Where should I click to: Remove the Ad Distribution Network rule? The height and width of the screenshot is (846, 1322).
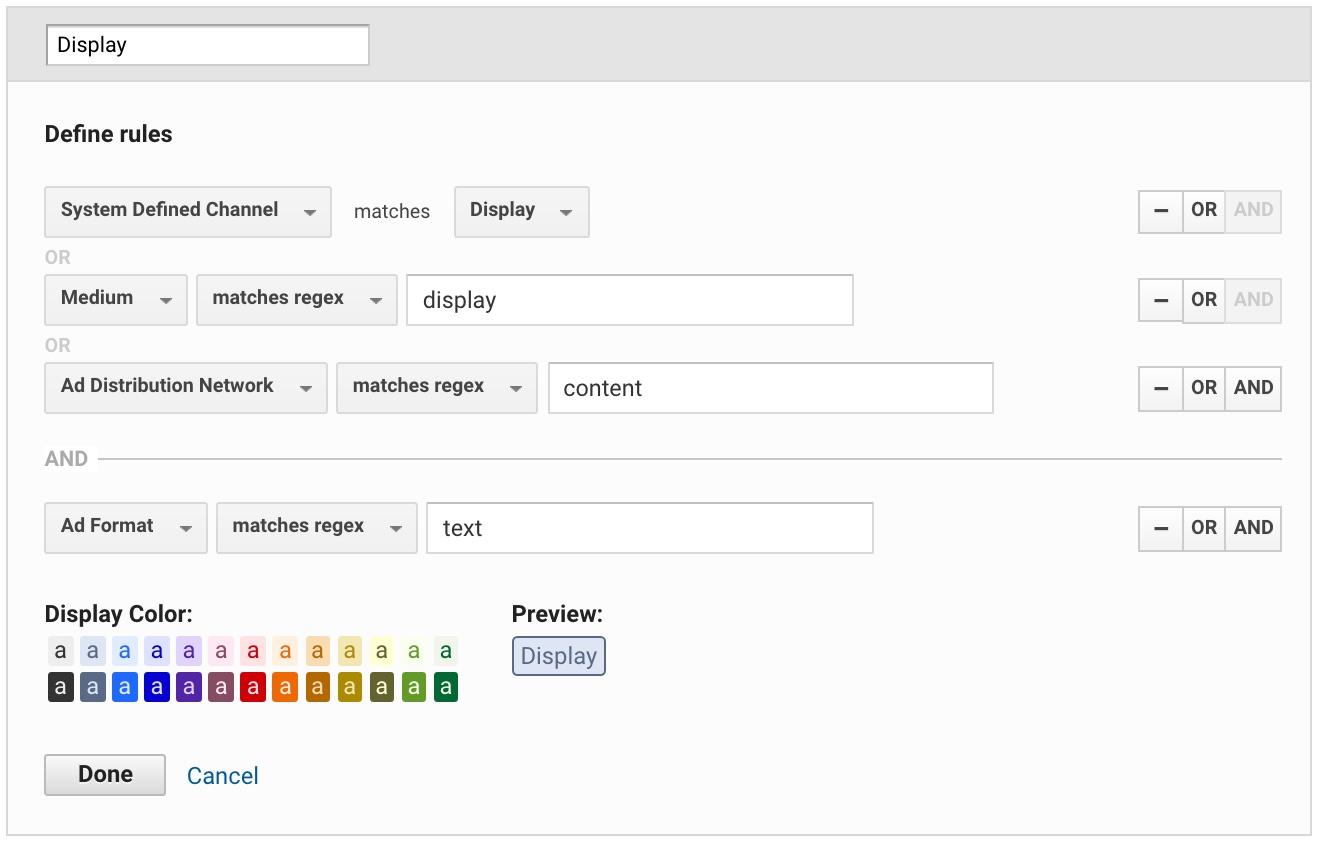[x=1161, y=388]
